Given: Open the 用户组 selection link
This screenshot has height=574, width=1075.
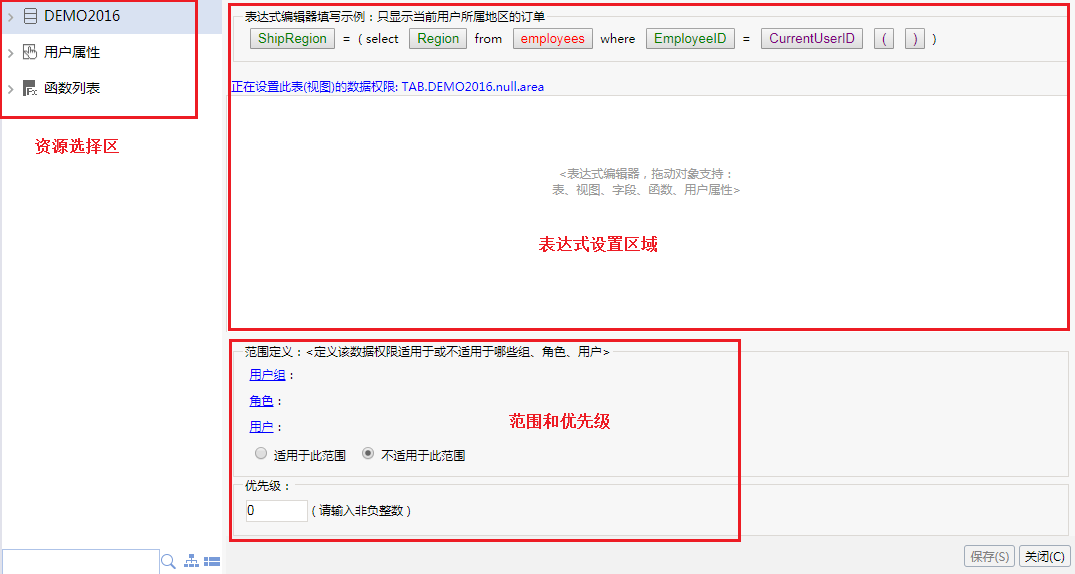Looking at the screenshot, I should (x=267, y=375).
